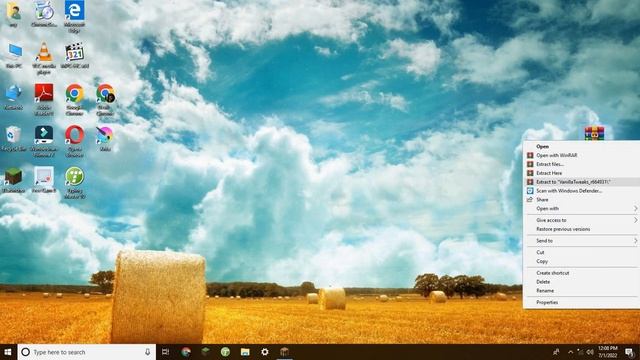Select the Typing Master 10 desktop icon

click(x=74, y=183)
